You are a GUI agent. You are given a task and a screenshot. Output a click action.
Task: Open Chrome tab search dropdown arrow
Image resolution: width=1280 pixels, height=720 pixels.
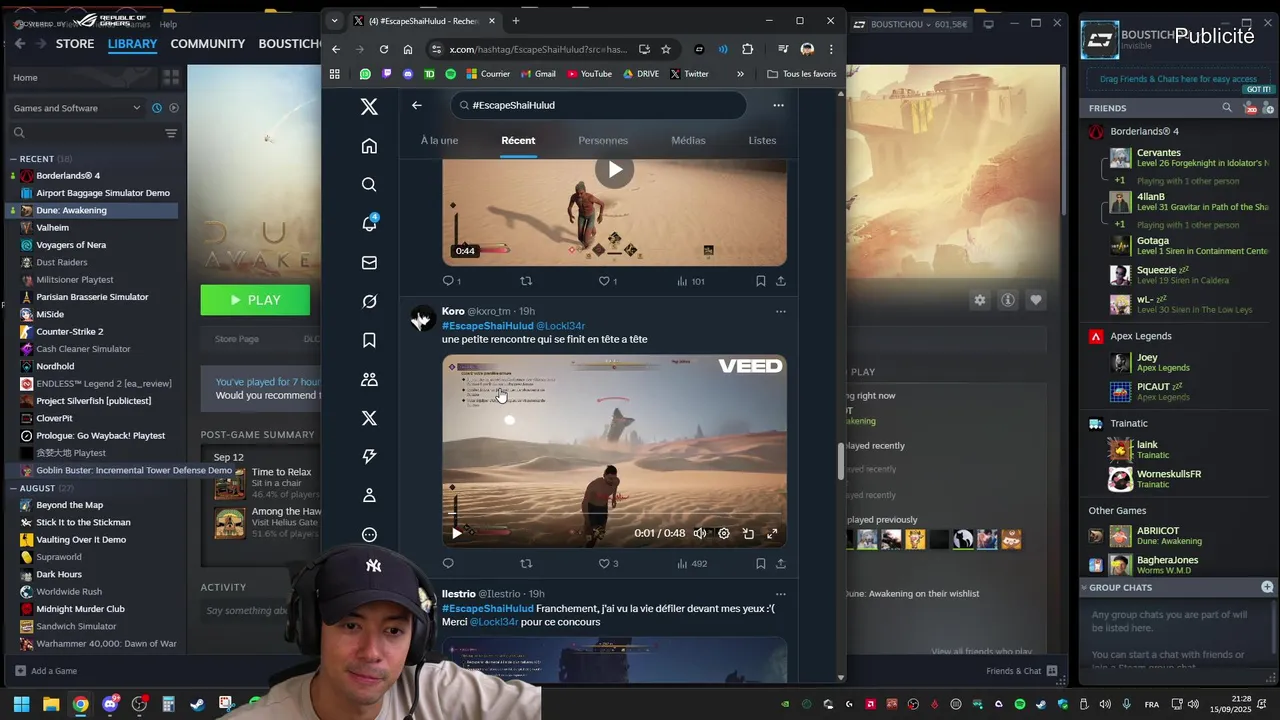pyautogui.click(x=334, y=21)
